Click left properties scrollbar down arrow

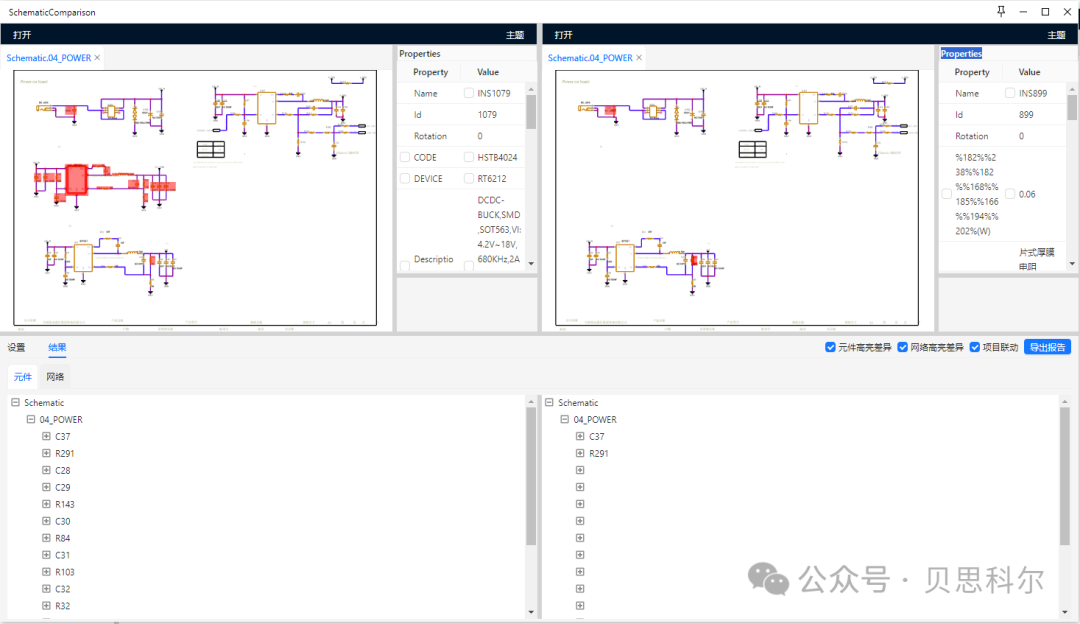click(531, 264)
